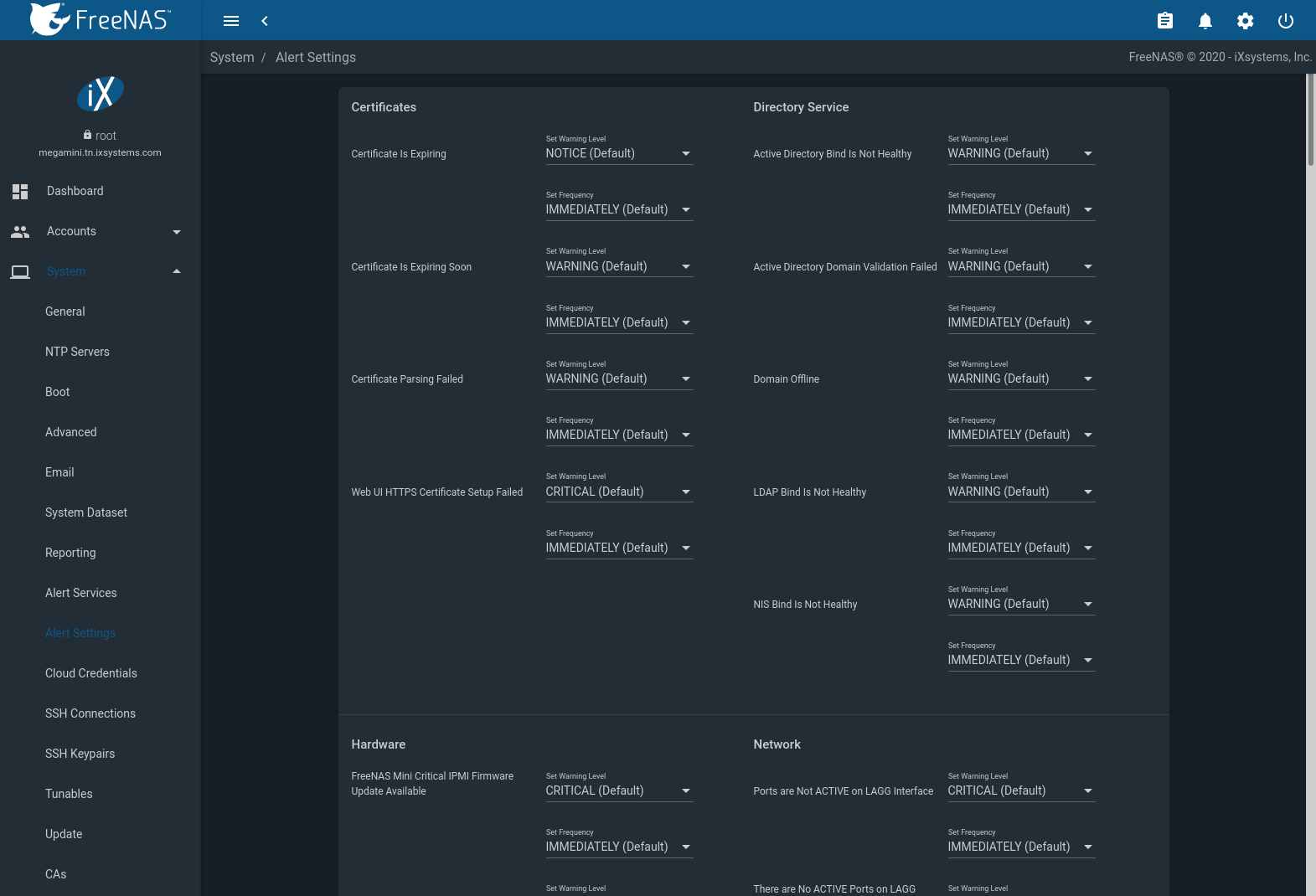This screenshot has width=1316, height=896.
Task: Select Cloud Credentials in sidebar
Action: point(91,673)
